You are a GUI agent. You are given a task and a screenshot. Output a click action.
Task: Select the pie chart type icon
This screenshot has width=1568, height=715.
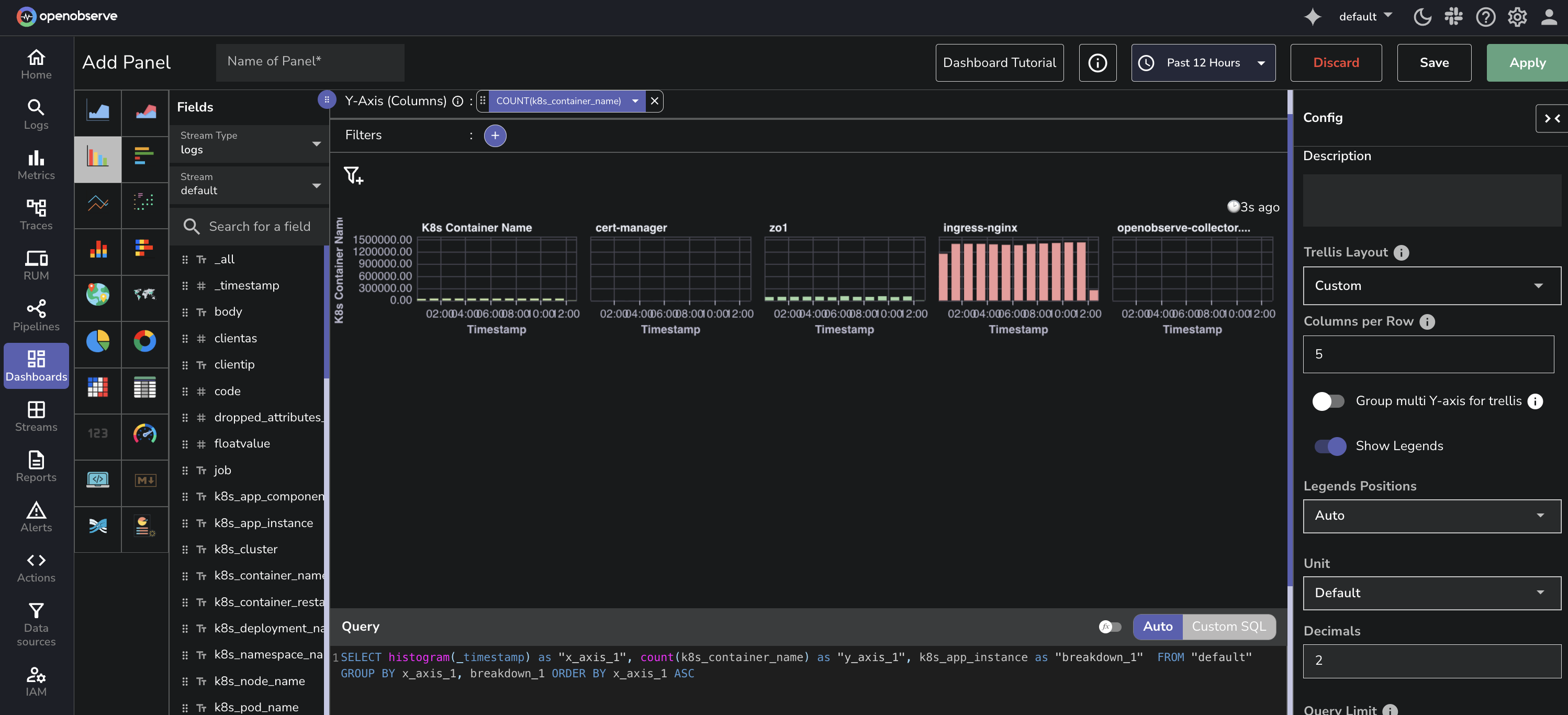97,341
